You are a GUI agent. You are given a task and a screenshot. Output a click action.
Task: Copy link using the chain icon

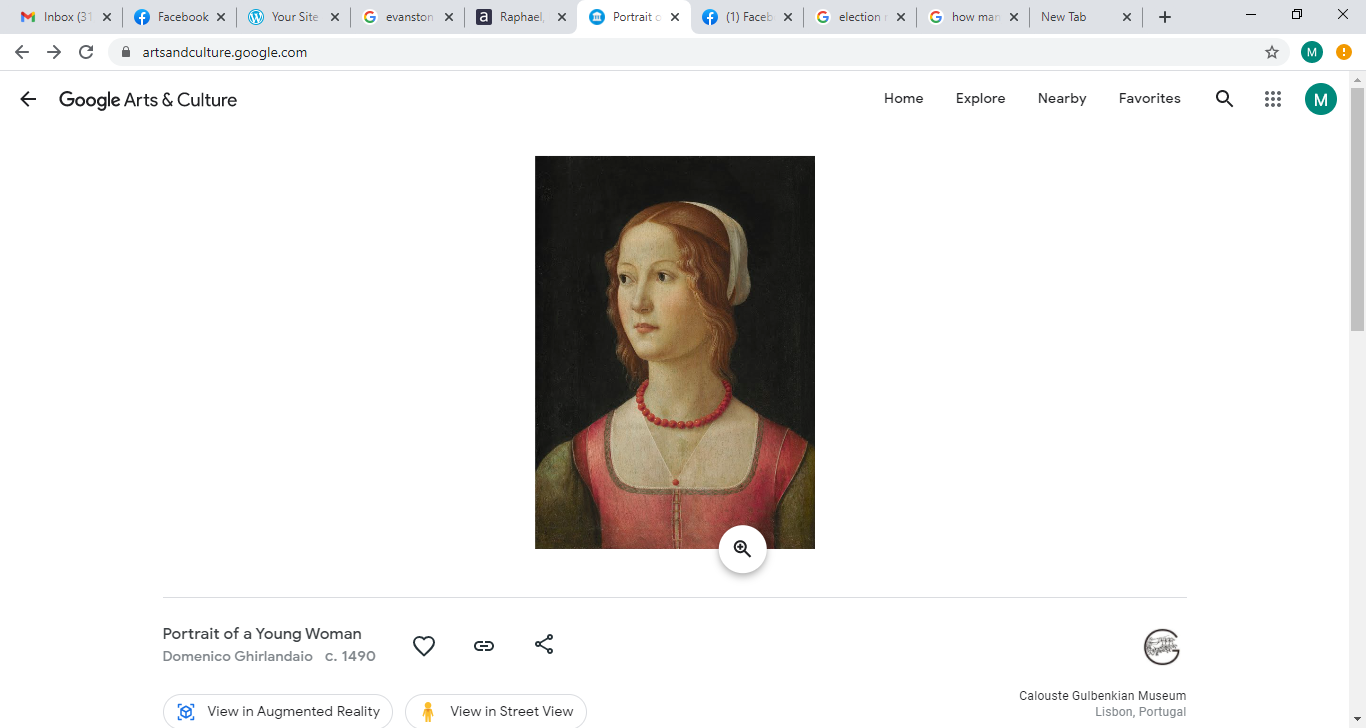(x=484, y=646)
